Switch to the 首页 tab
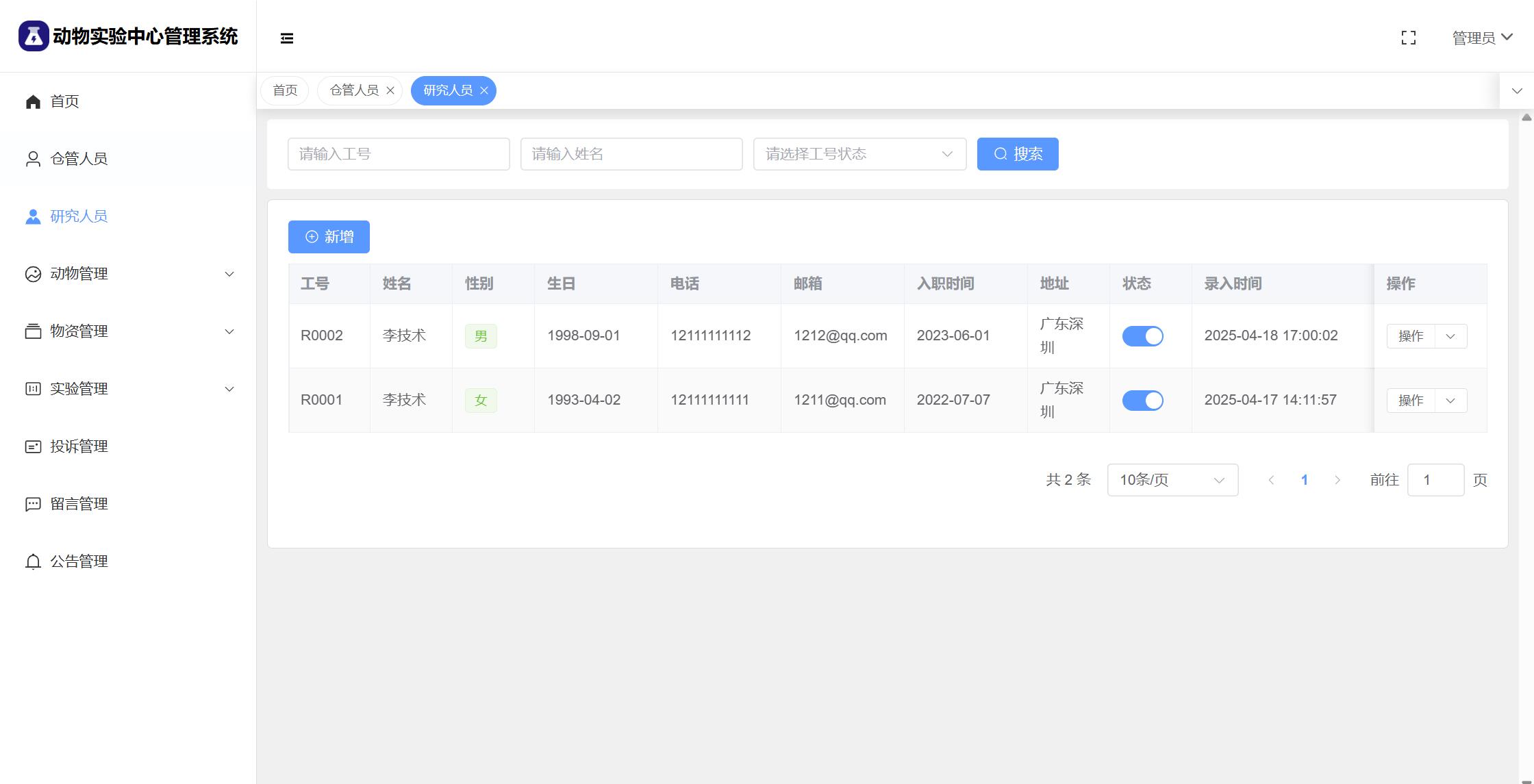Screen dimensions: 1534x784 [285, 90]
